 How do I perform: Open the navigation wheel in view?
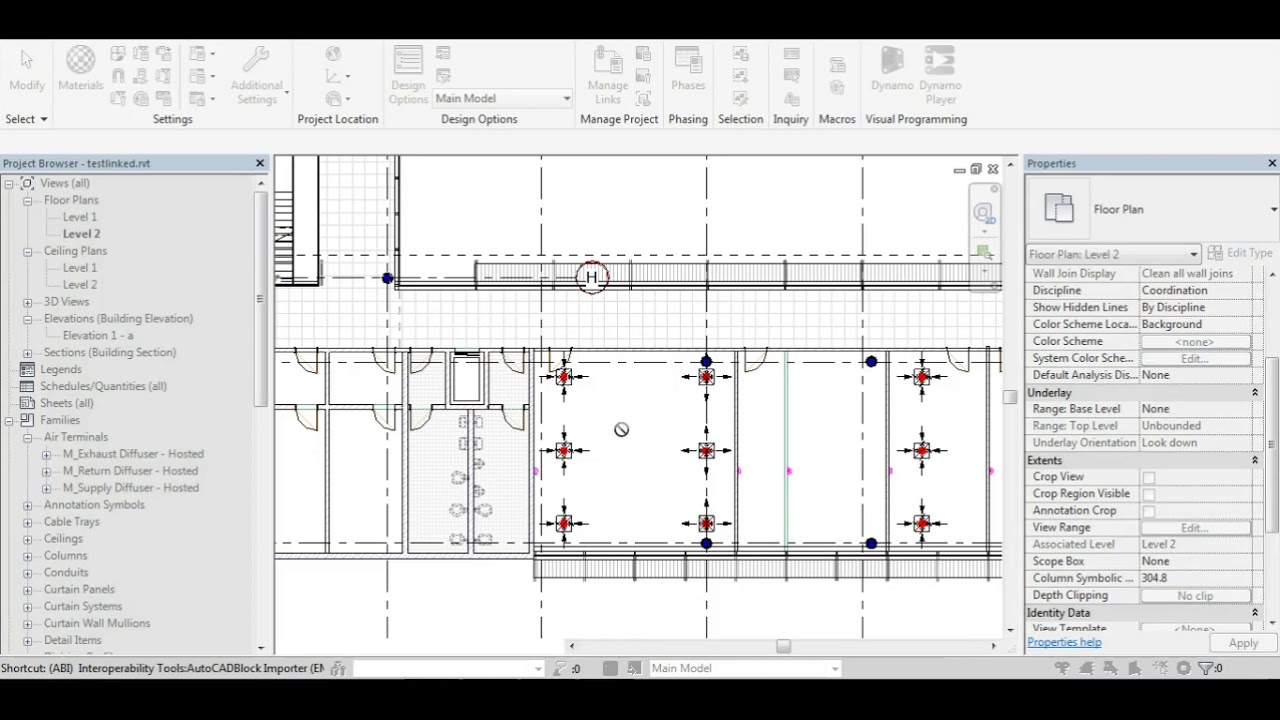983,213
